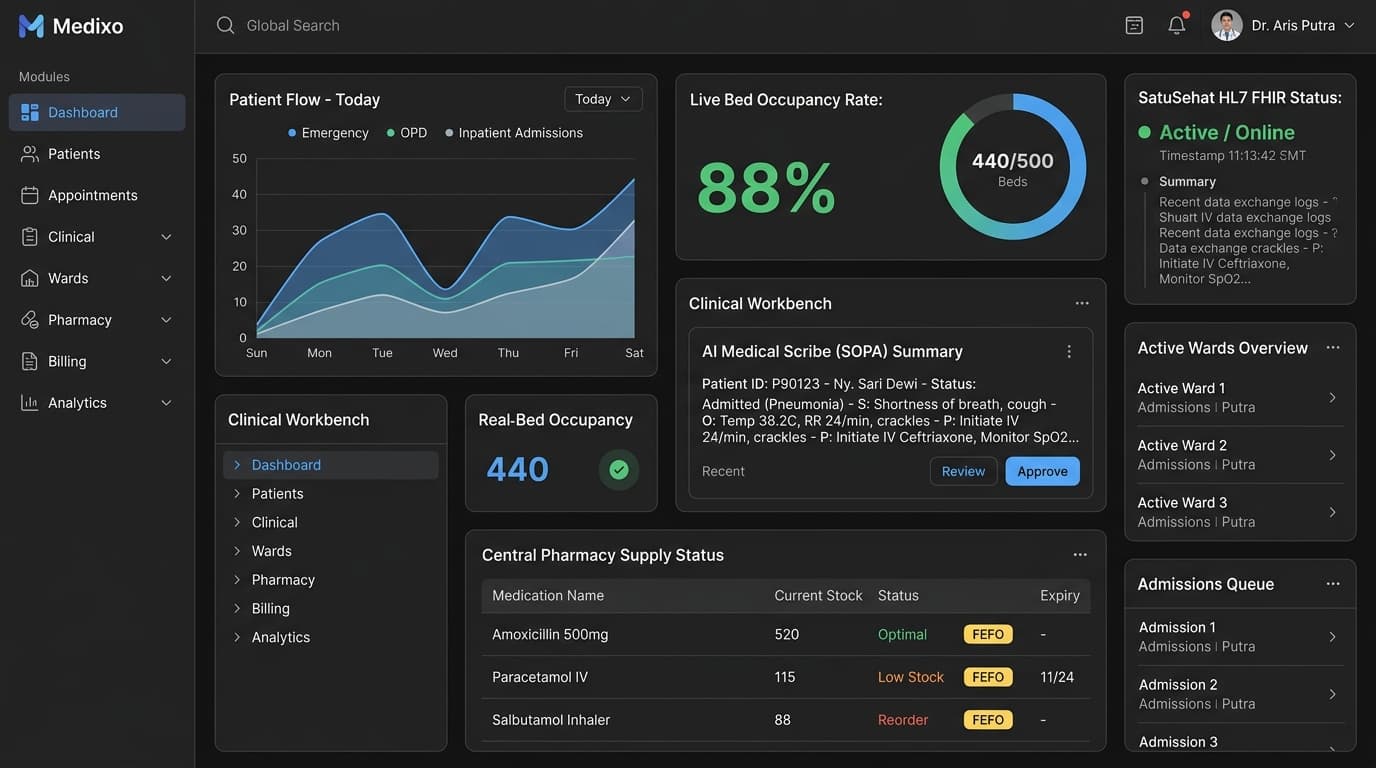
Task: Open Active Ward 3 row arrow
Action: coord(1333,512)
